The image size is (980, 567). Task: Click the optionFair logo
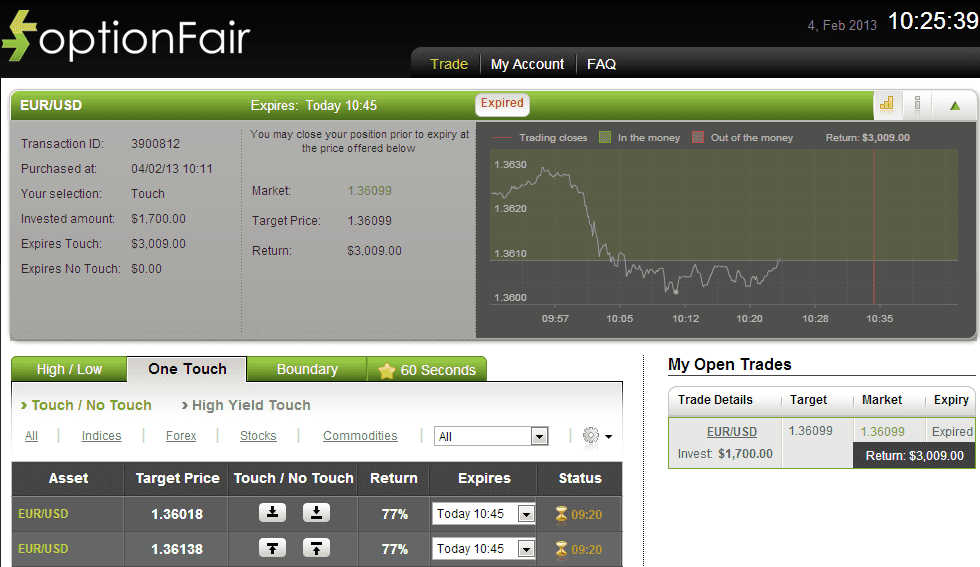[127, 36]
